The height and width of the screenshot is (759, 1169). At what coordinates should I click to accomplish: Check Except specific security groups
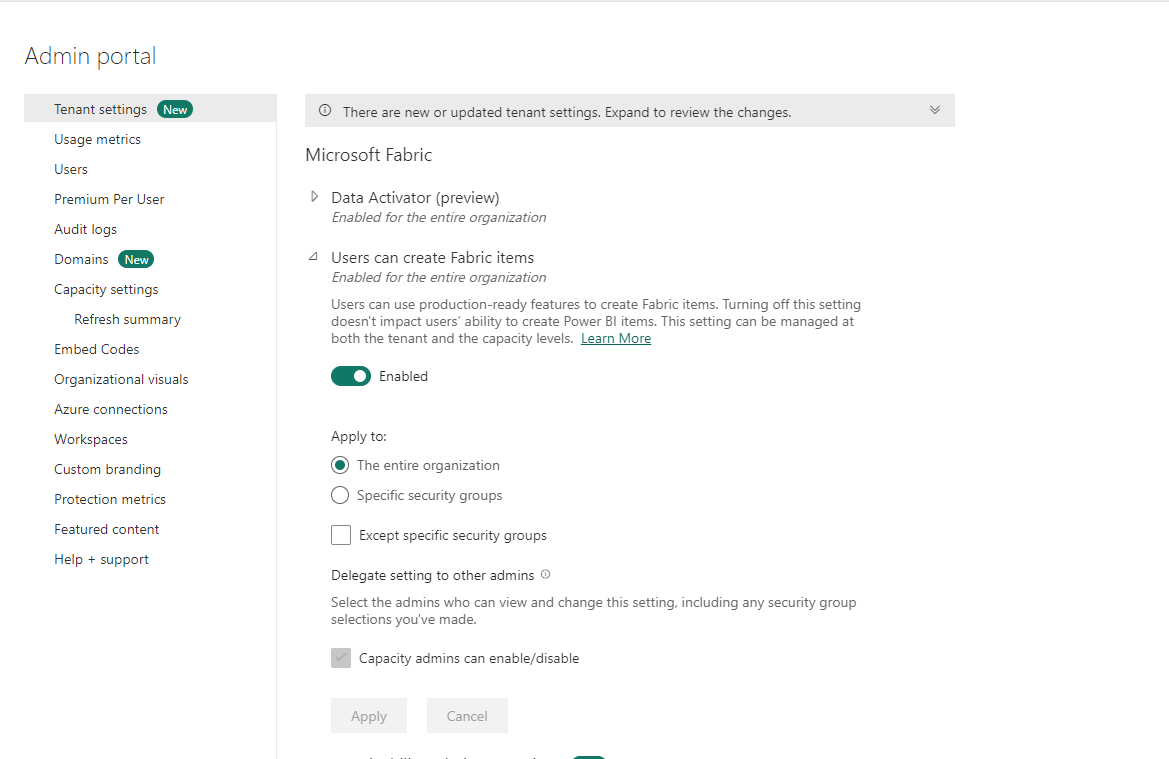click(341, 535)
